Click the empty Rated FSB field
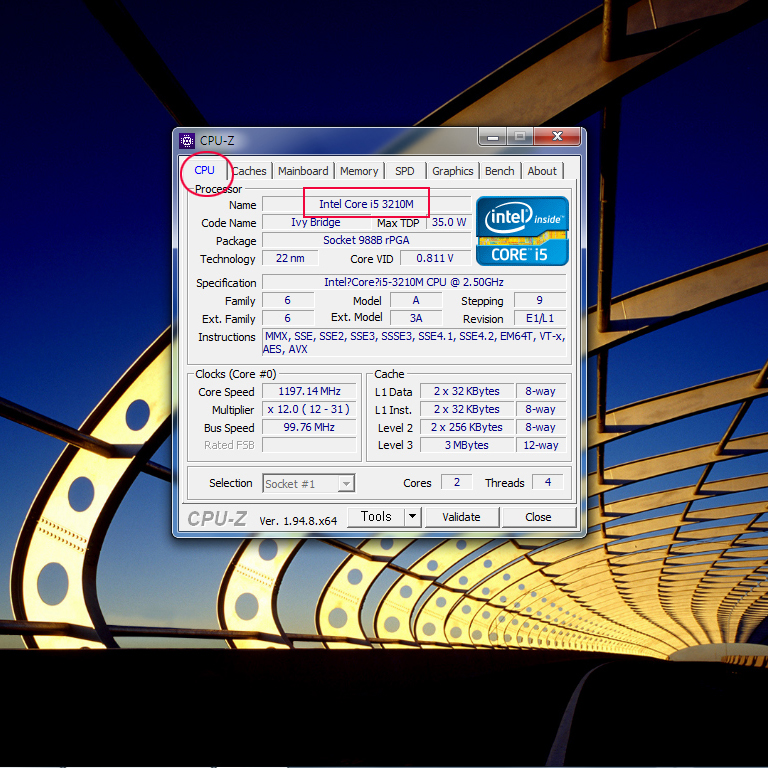768x768 pixels. click(309, 445)
